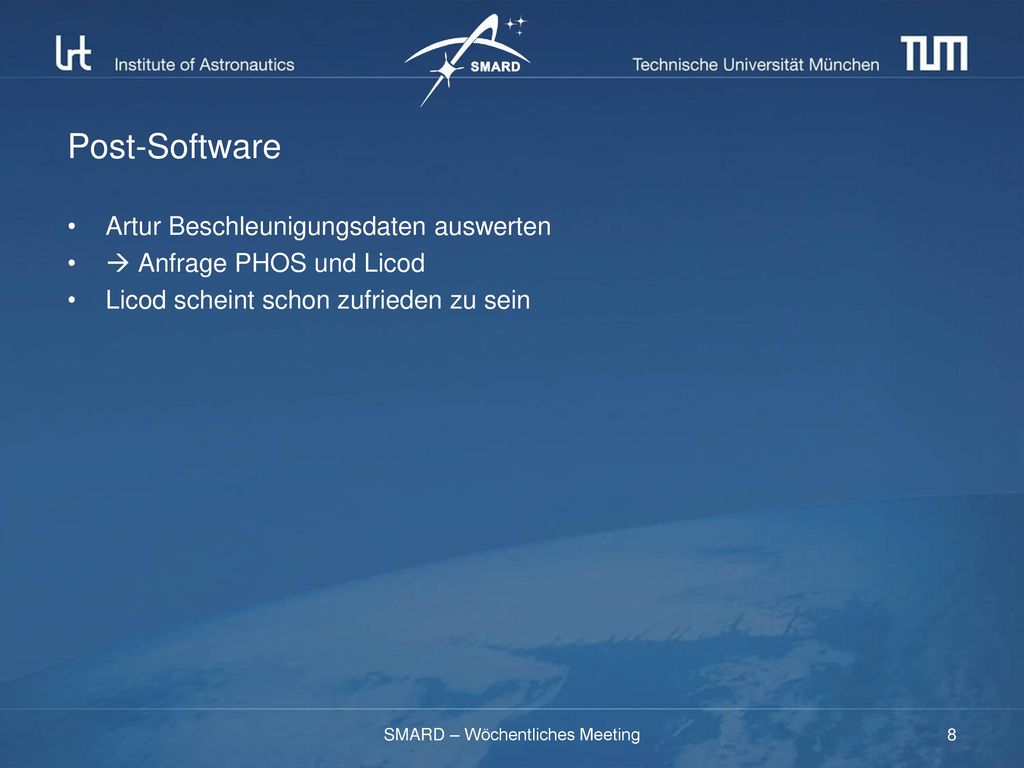
Task: Click bullet 'Anfrage PHOS und Licod'
Action: (x=265, y=263)
